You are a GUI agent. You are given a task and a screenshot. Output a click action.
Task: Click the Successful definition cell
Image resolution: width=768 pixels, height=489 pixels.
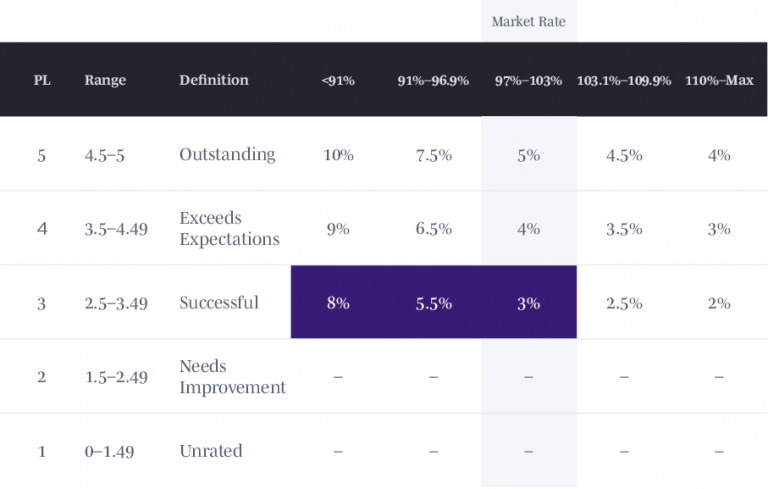click(219, 303)
